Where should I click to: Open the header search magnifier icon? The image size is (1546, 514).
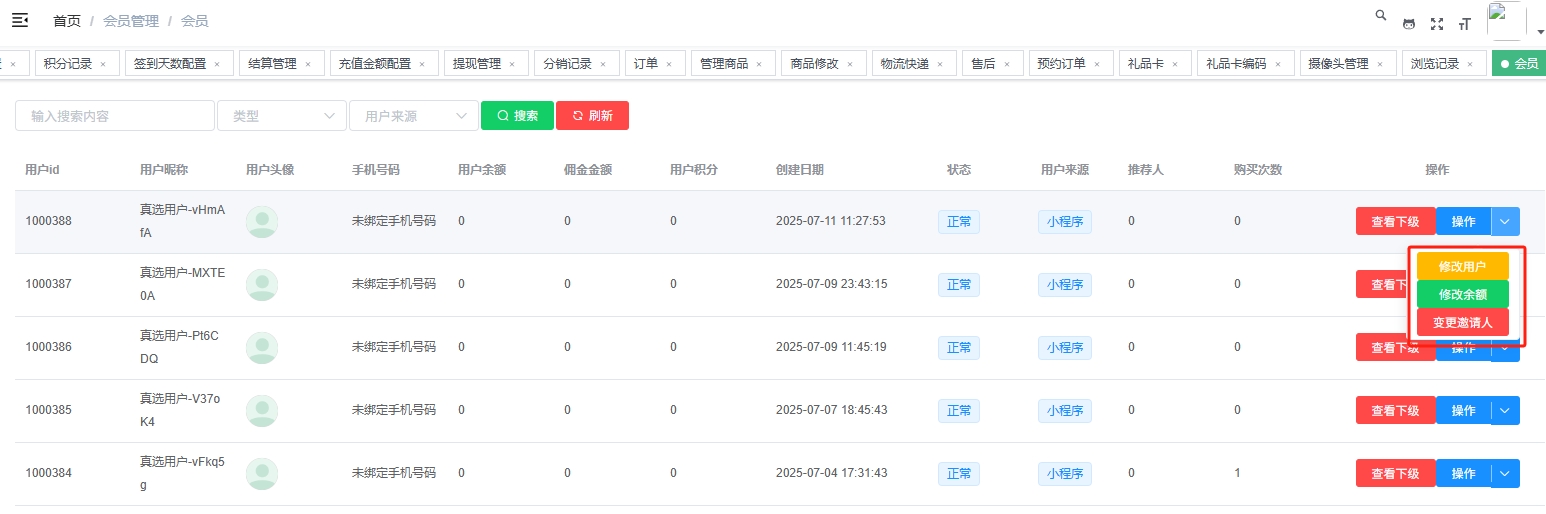point(1381,16)
